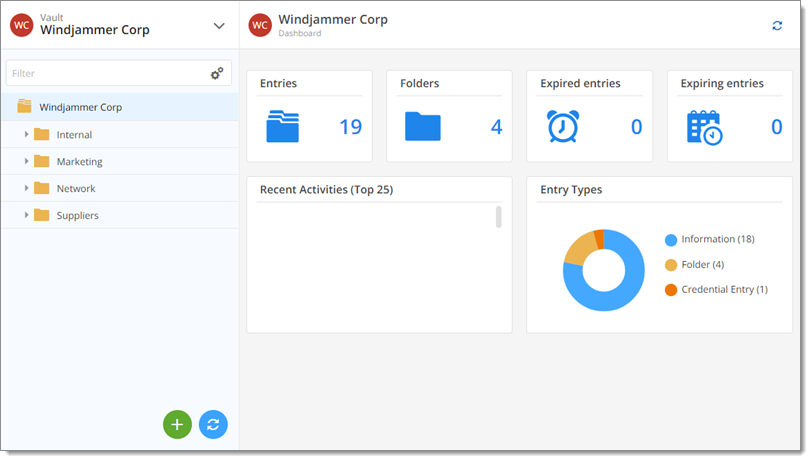This screenshot has width=811, height=461.
Task: Click the blue refresh button in sidebar
Action: click(213, 424)
